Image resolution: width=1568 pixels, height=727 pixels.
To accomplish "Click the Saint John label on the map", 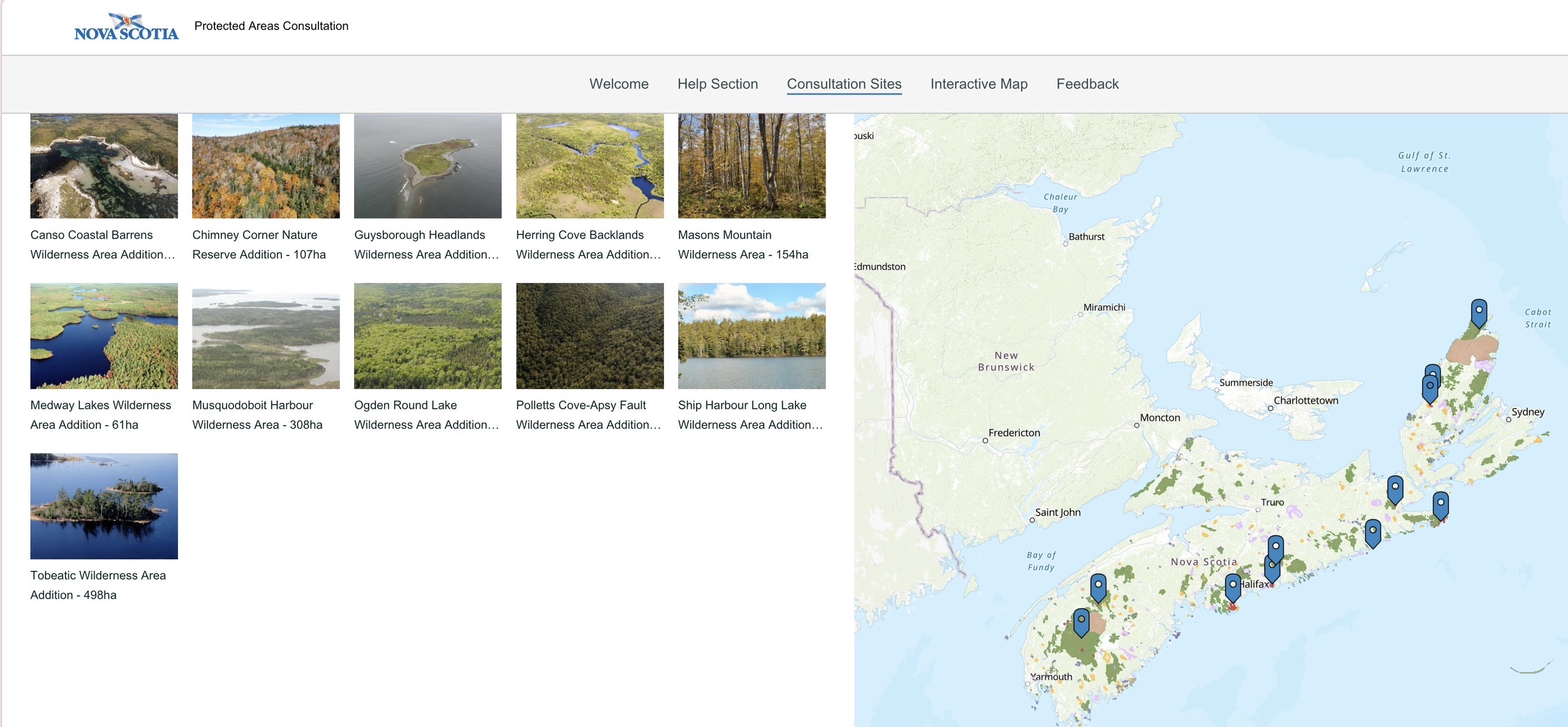I will pos(1058,513).
